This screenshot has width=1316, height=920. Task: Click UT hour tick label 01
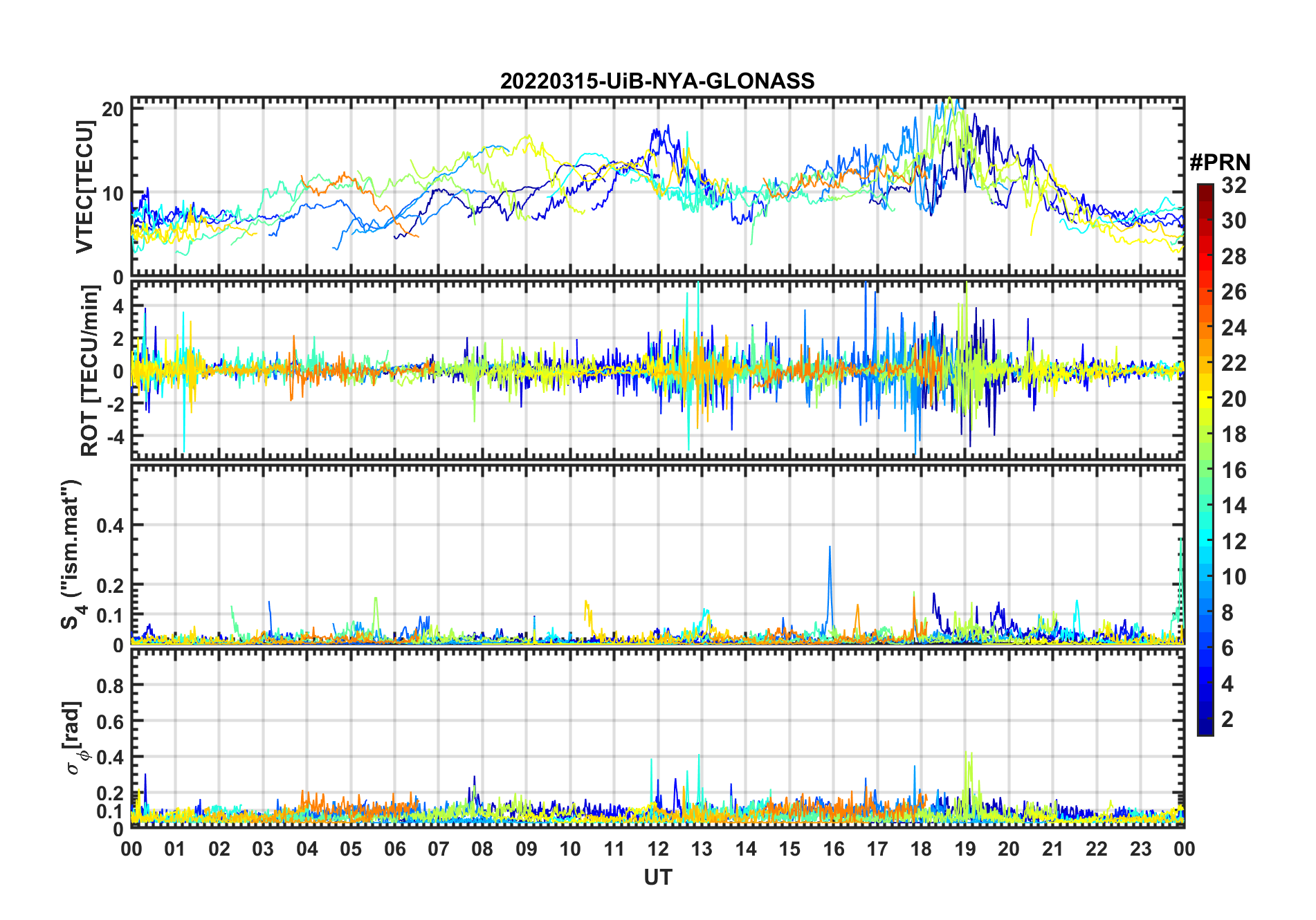175,849
